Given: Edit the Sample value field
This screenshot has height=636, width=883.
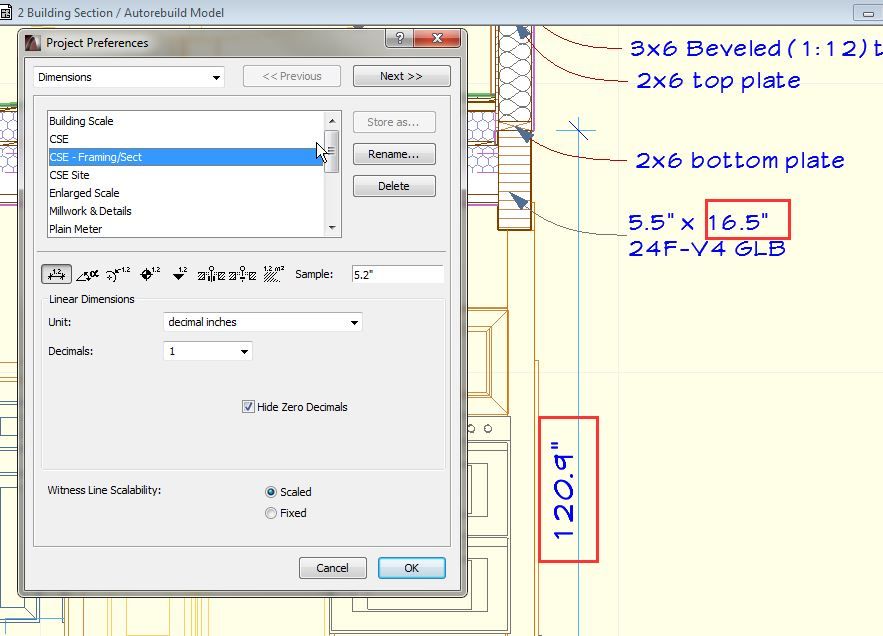Looking at the screenshot, I should pyautogui.click(x=397, y=273).
